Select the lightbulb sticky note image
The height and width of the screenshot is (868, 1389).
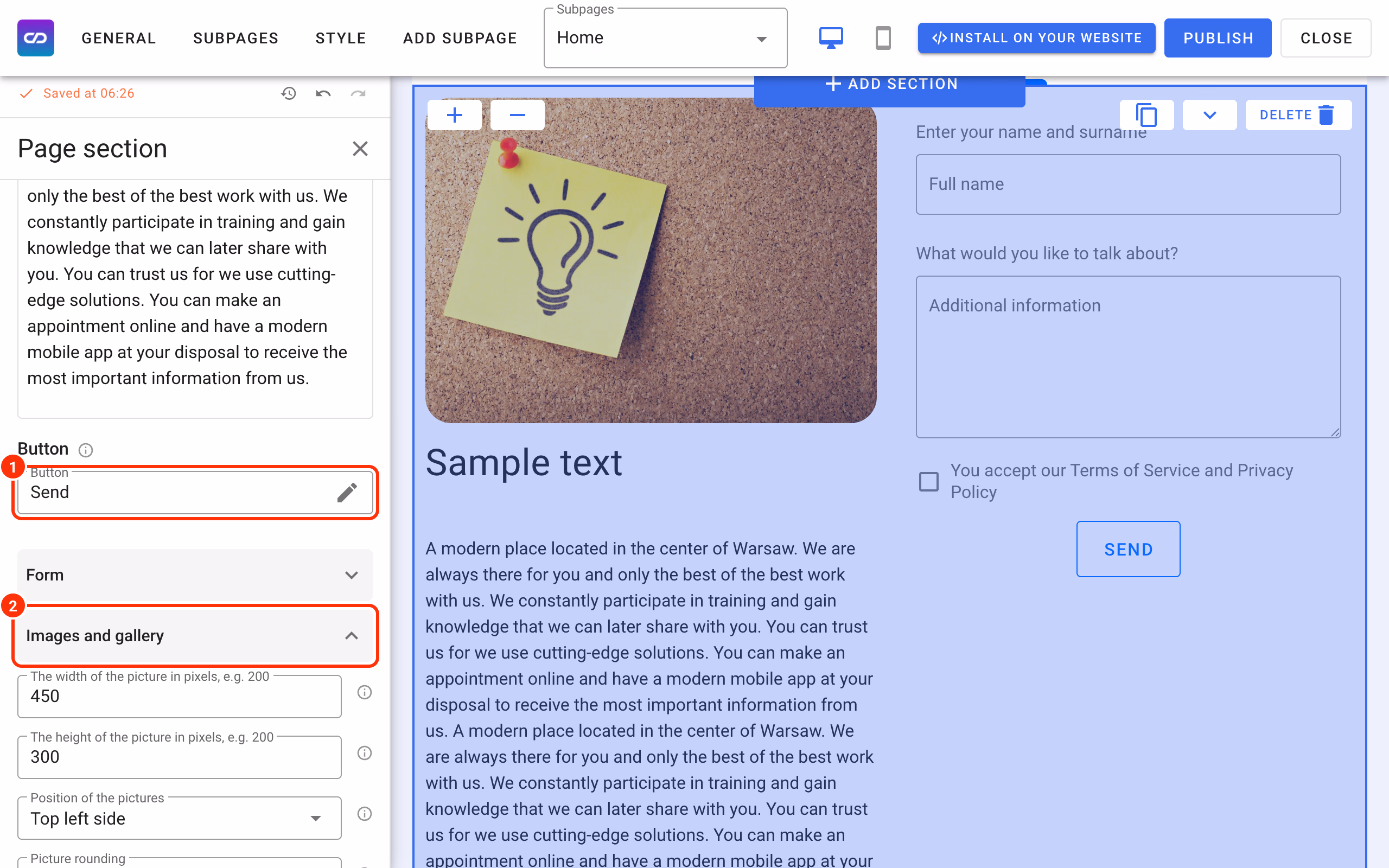[651, 260]
